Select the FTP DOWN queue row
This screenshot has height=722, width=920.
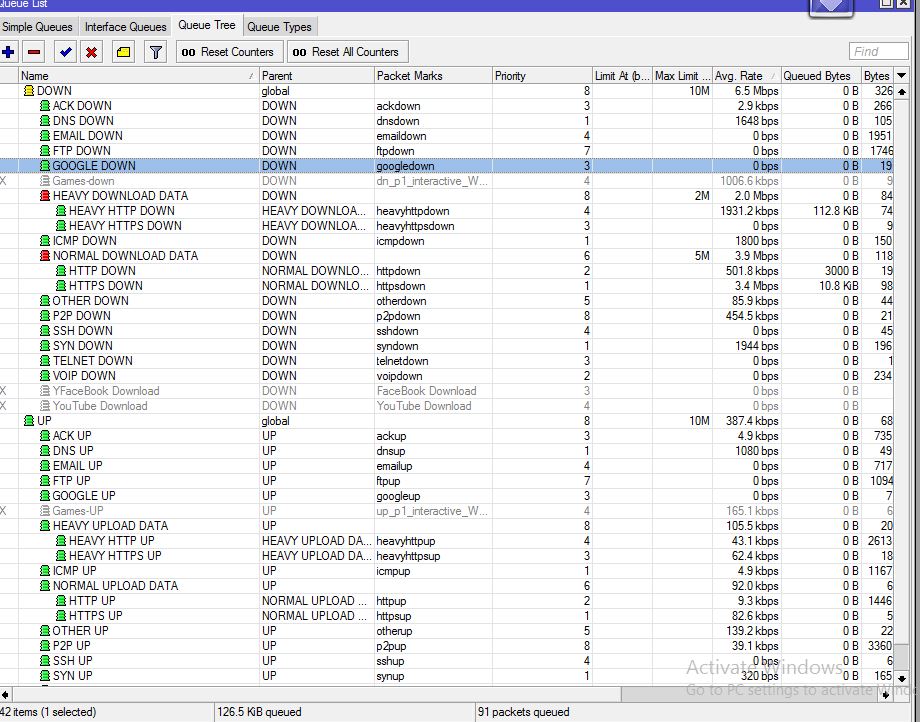tap(447, 151)
